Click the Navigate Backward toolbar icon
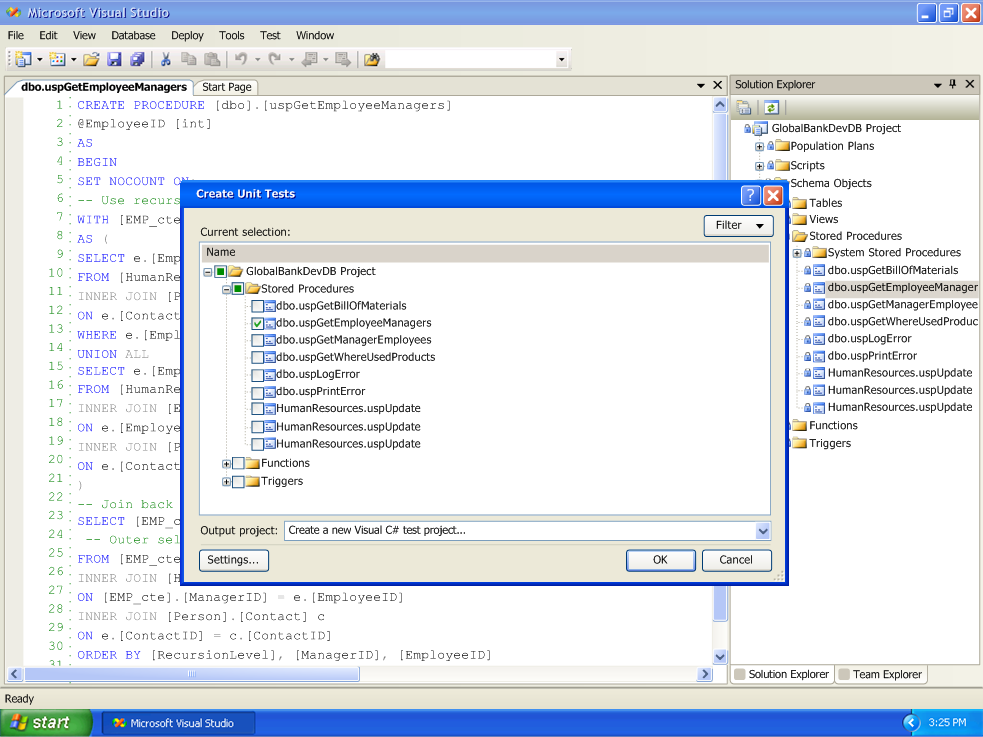The height and width of the screenshot is (737, 983). [x=310, y=60]
